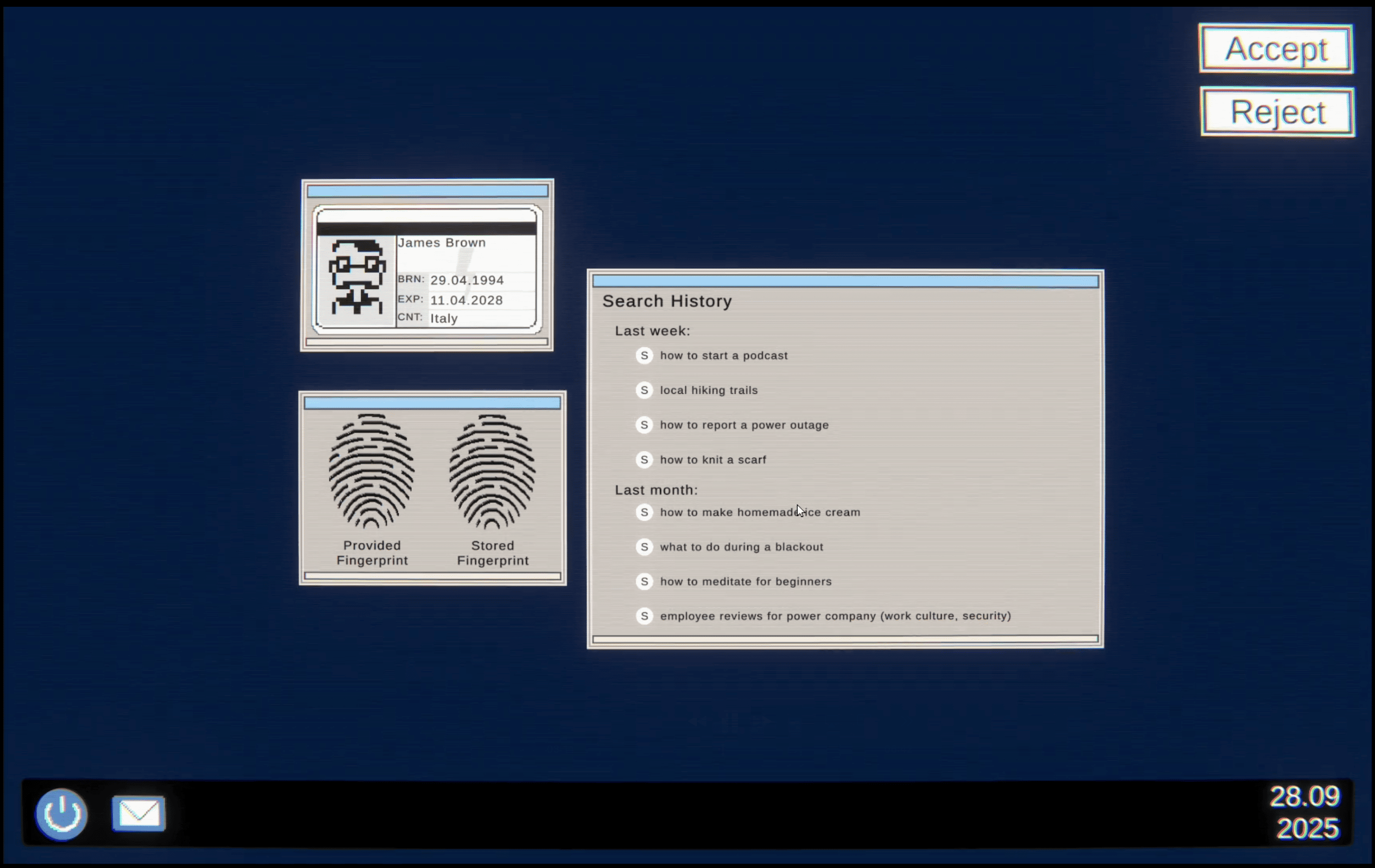
Task: Click James Brown's ID portrait photo
Action: 356,278
